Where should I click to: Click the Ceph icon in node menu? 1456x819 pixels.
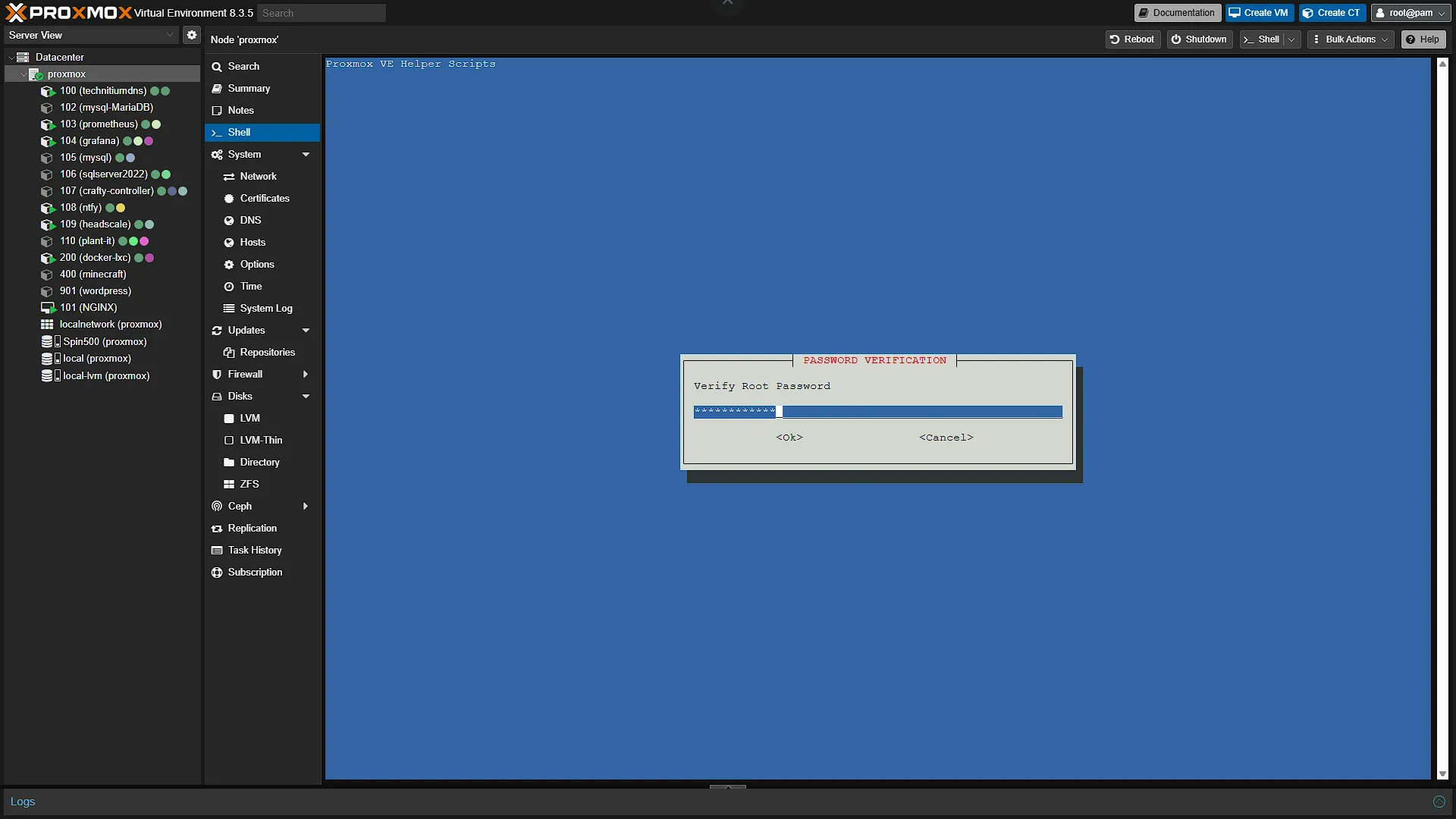click(217, 507)
